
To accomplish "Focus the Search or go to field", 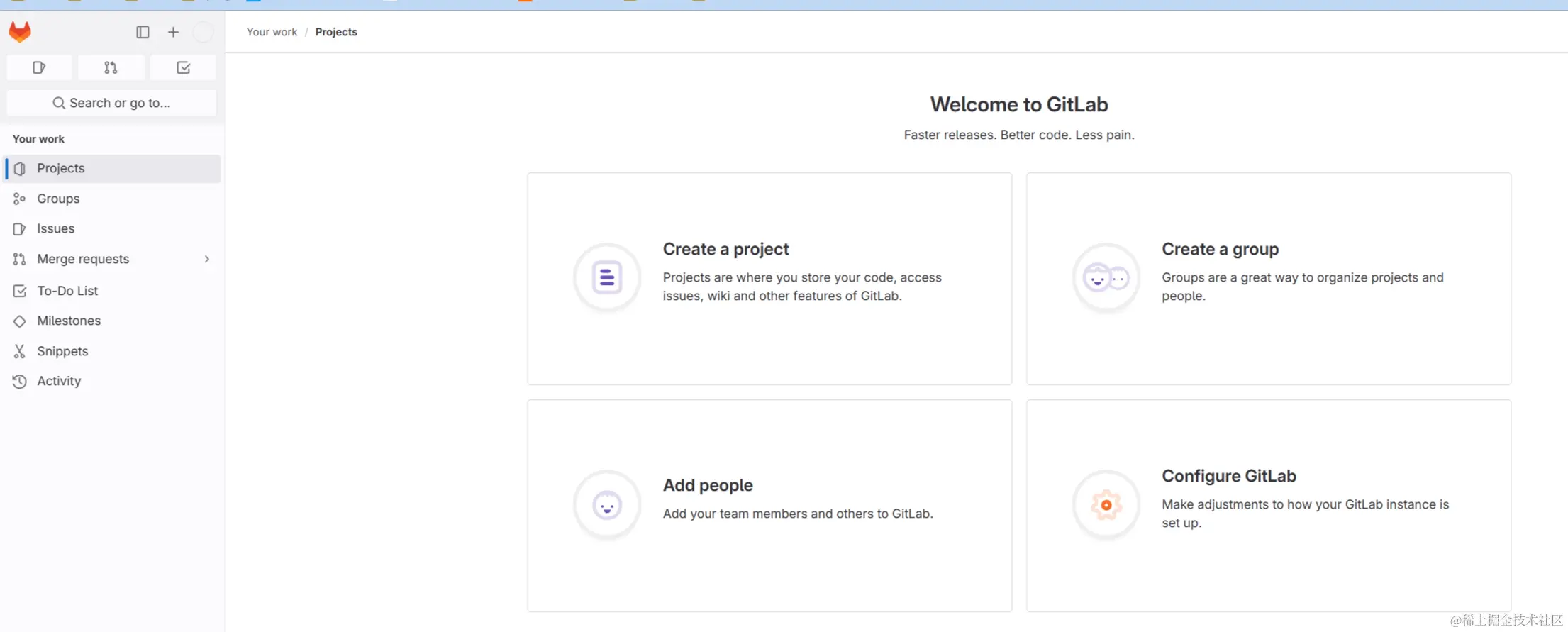I will [x=111, y=103].
